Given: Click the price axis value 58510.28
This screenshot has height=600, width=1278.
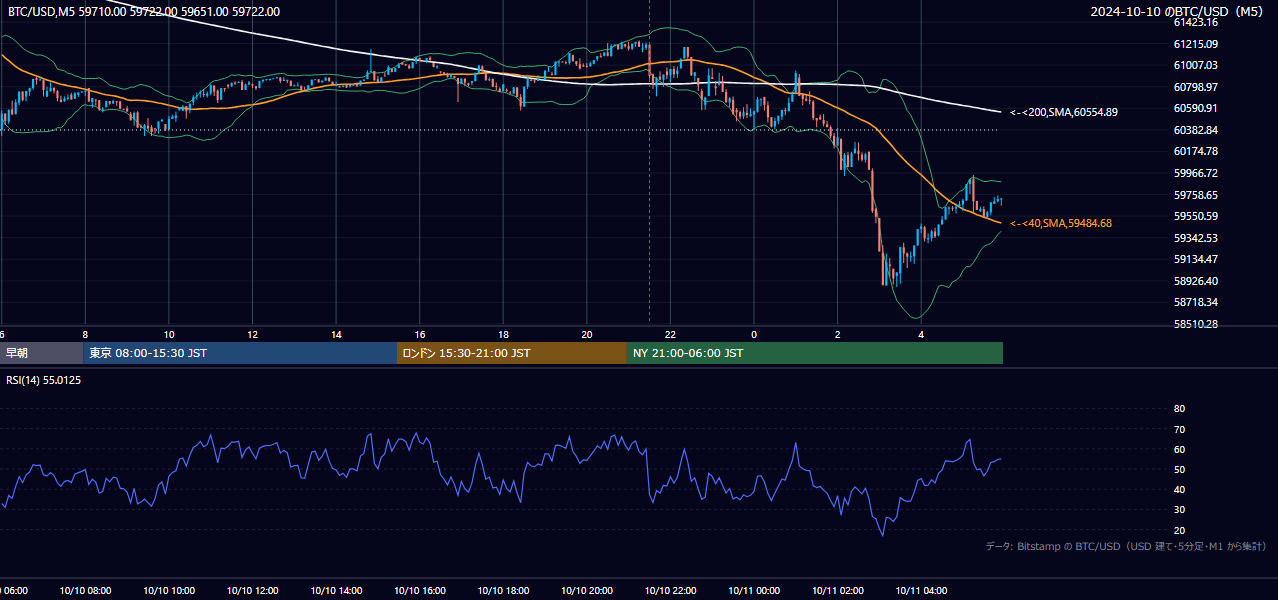Looking at the screenshot, I should (1195, 324).
